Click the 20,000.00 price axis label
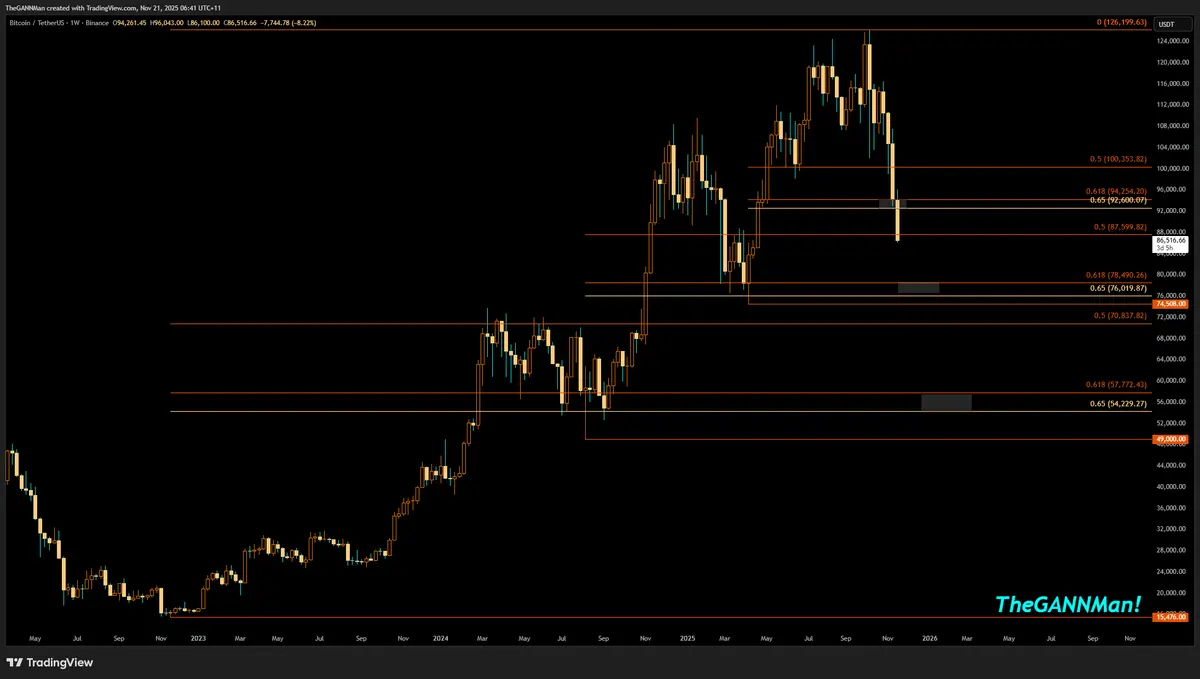This screenshot has height=679, width=1200. pyautogui.click(x=1171, y=593)
